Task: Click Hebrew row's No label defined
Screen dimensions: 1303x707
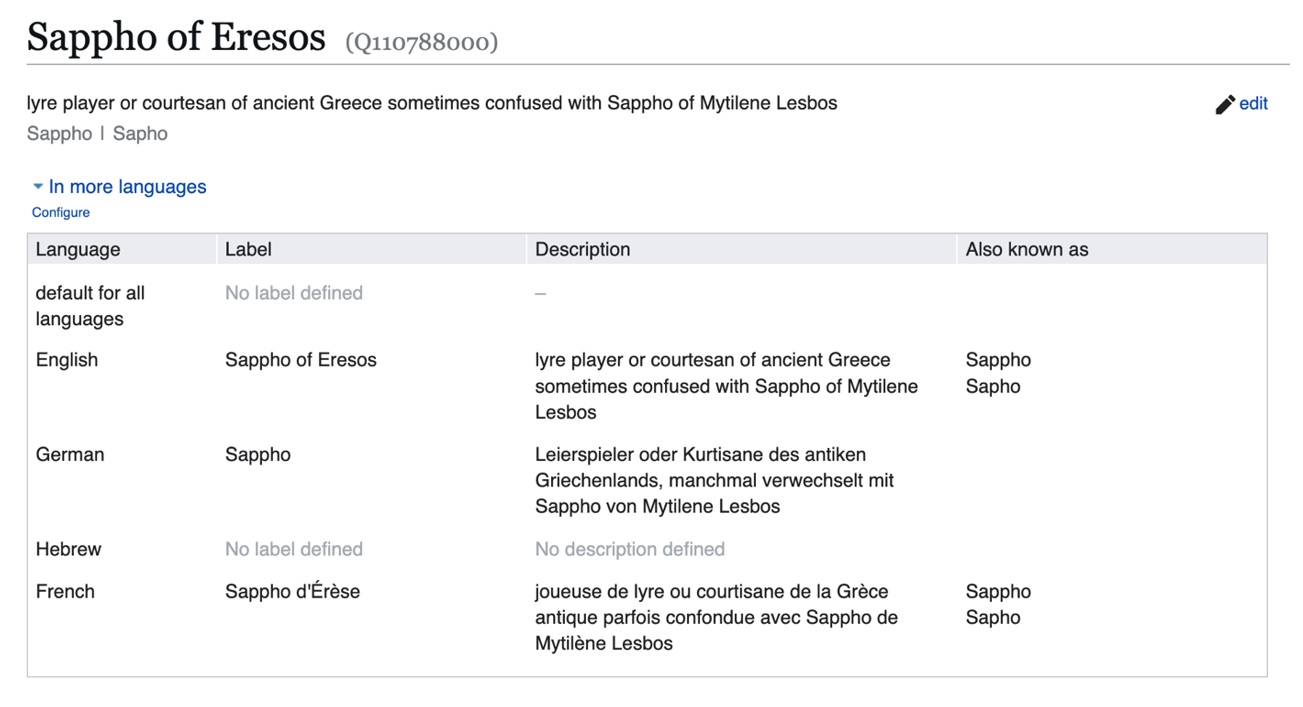Action: pyautogui.click(x=294, y=549)
